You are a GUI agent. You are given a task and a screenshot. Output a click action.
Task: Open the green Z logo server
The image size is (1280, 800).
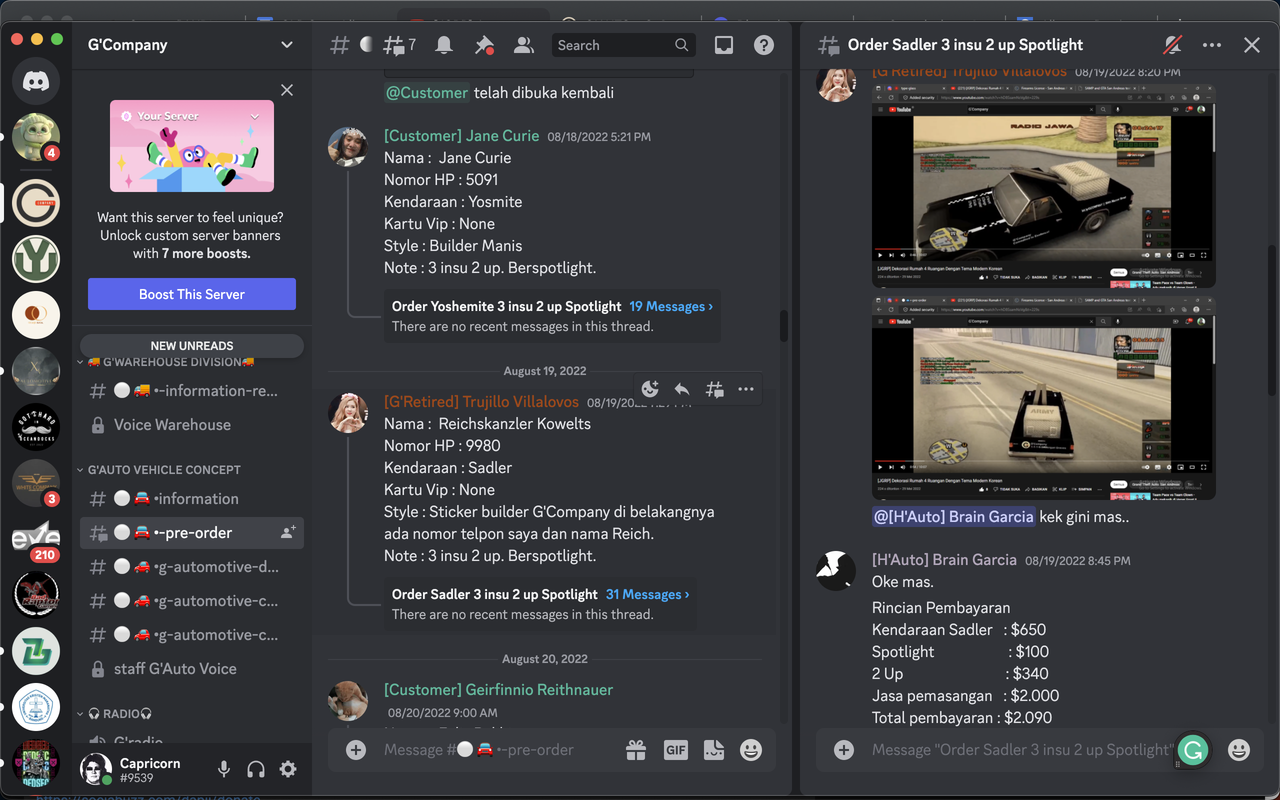click(x=36, y=651)
